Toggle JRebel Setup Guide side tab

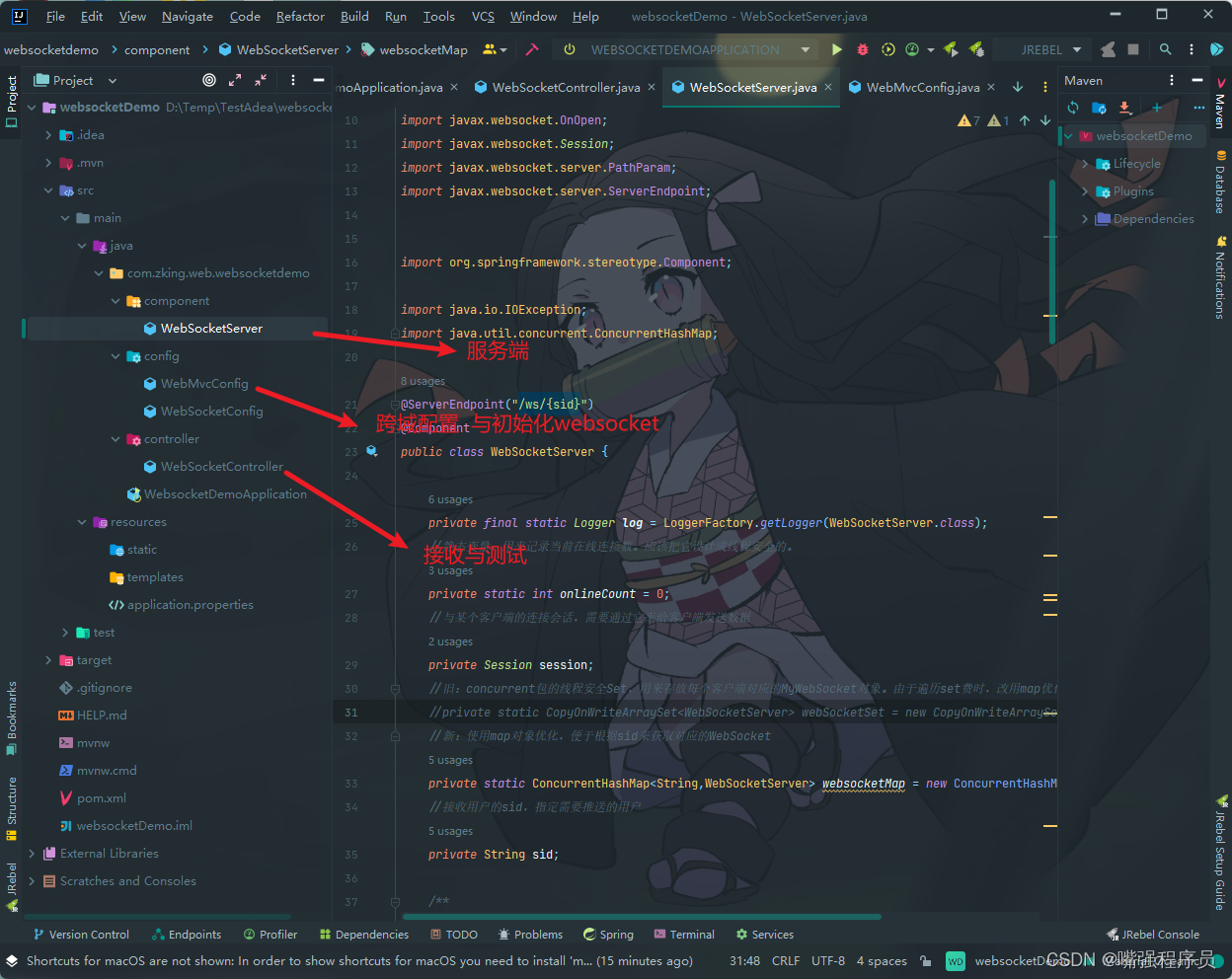click(1221, 853)
